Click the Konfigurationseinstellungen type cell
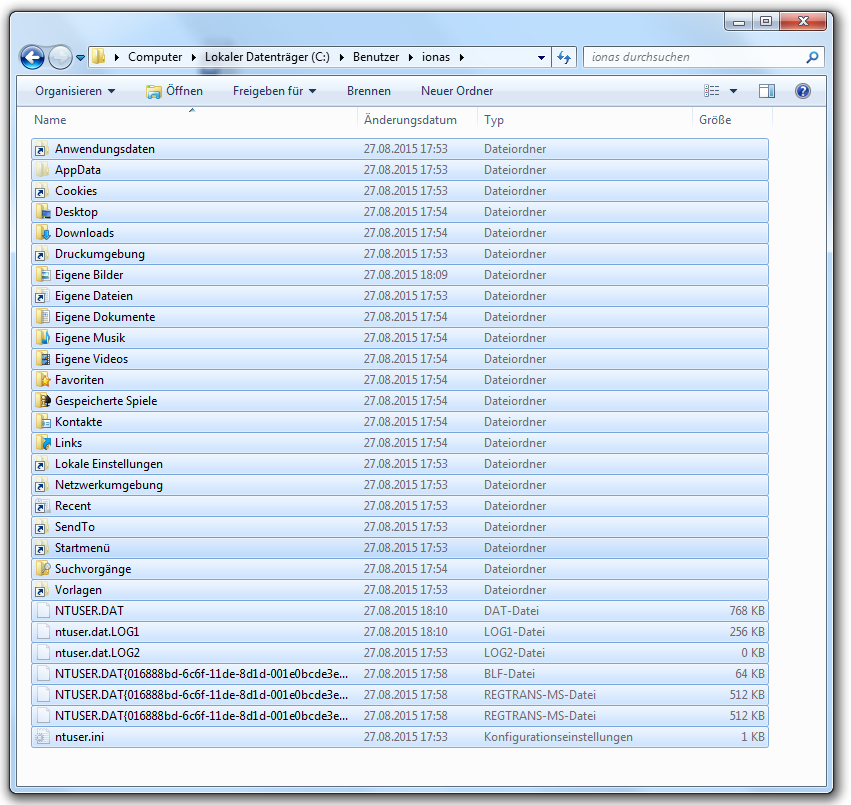The height and width of the screenshot is (805, 851). (558, 737)
